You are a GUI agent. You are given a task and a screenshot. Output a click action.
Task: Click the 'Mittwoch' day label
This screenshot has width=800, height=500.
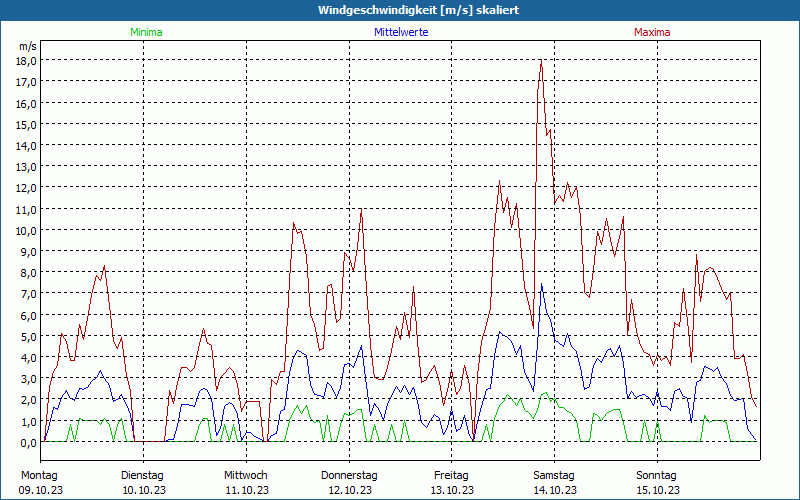click(x=246, y=475)
